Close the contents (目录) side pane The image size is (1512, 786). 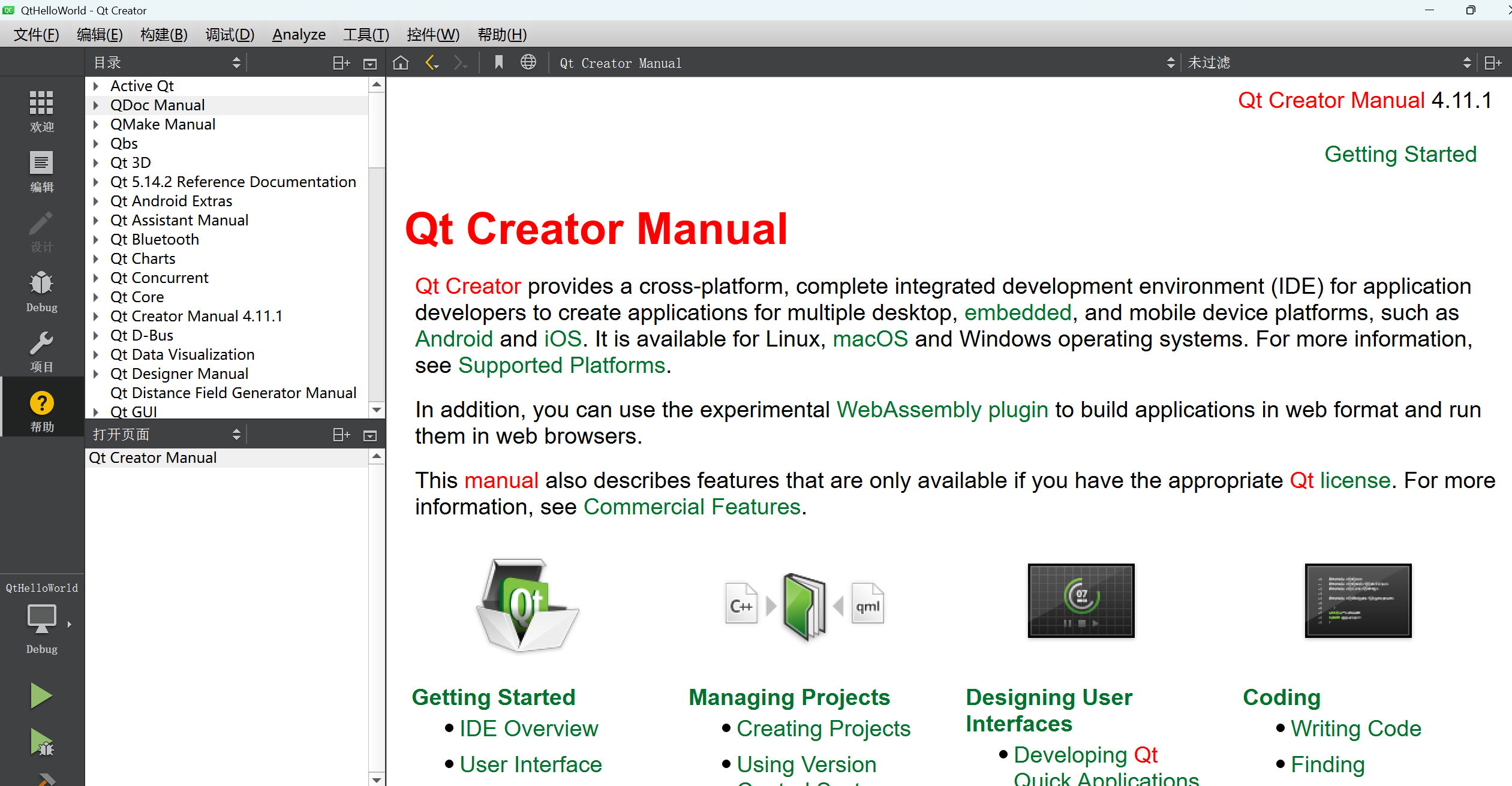point(370,63)
